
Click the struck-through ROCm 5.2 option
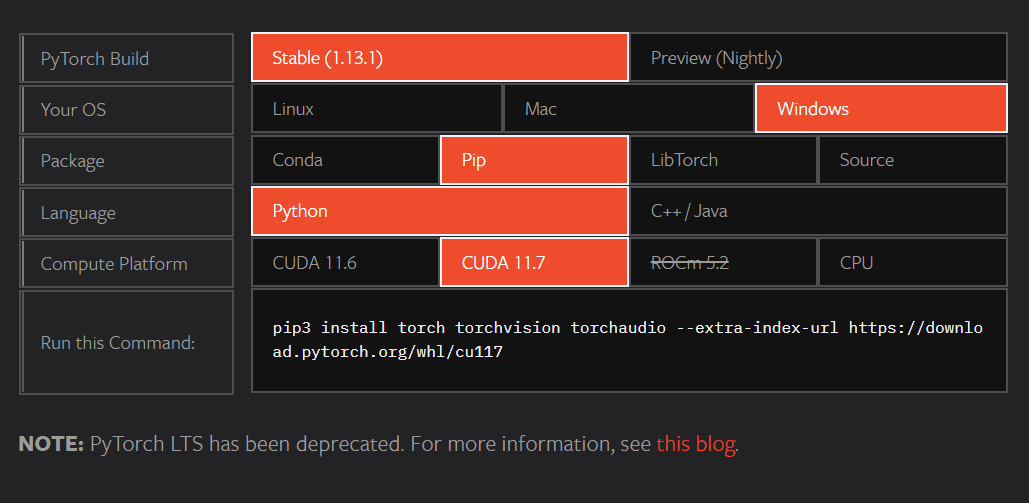[x=723, y=263]
